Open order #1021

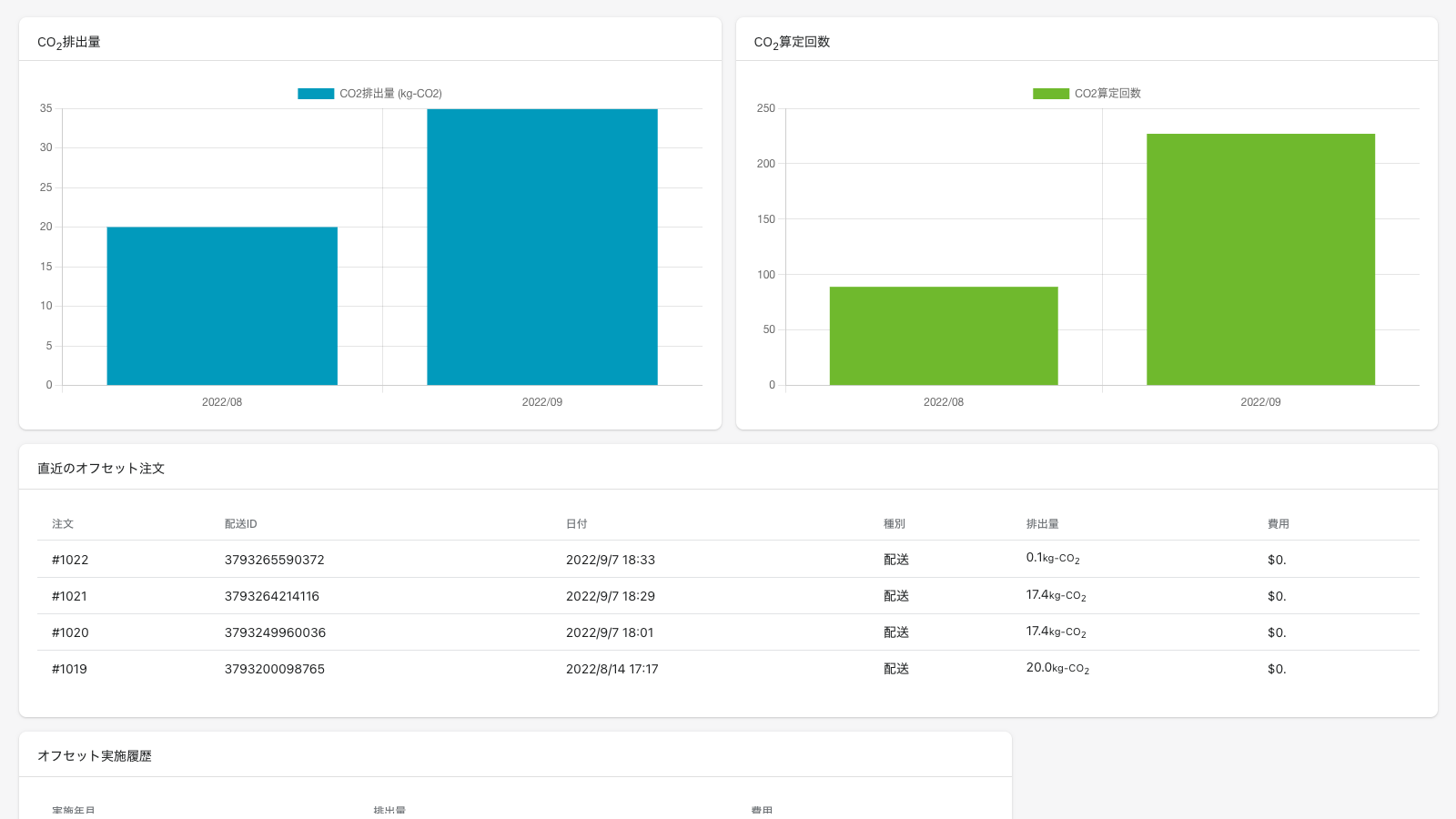[x=69, y=596]
